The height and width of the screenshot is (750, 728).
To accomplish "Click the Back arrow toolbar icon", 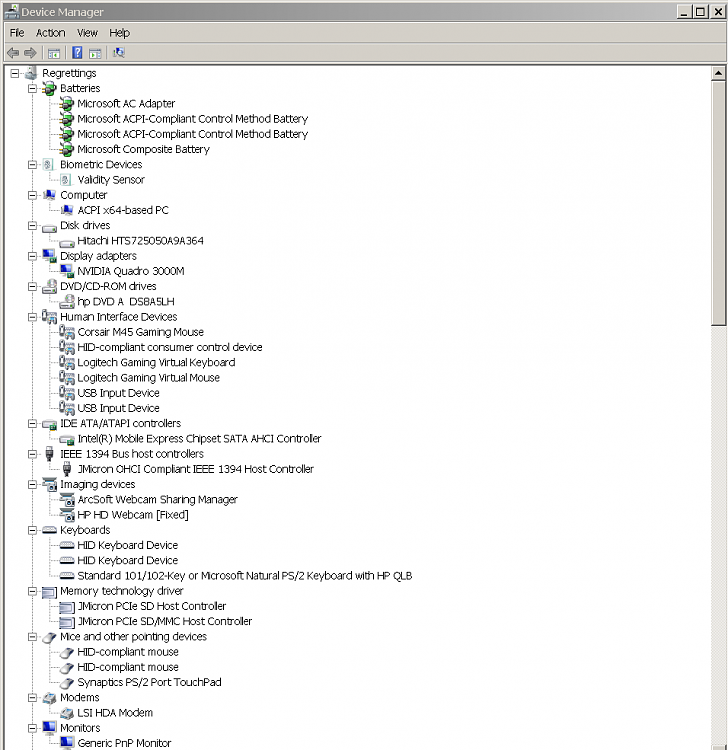I will 13,53.
